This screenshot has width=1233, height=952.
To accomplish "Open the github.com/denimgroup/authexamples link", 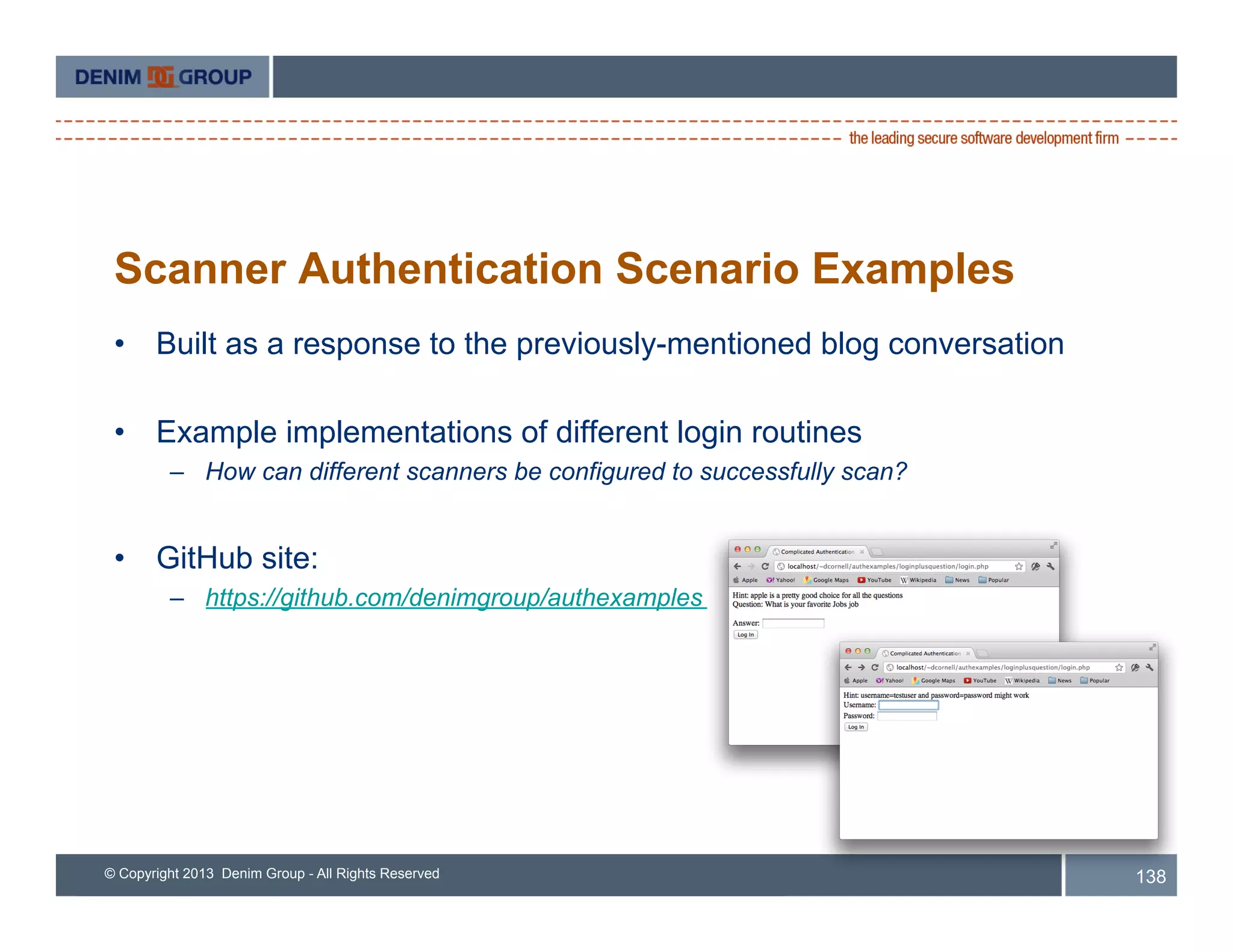I will (x=455, y=598).
